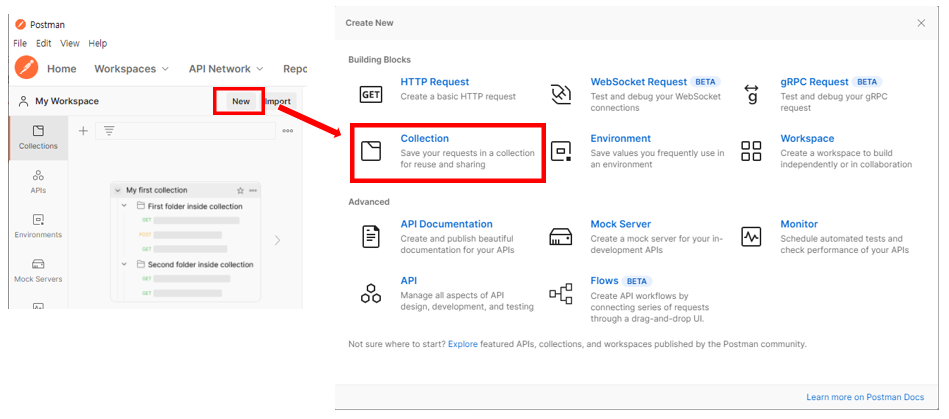Click the Collection title link

pyautogui.click(x=425, y=139)
